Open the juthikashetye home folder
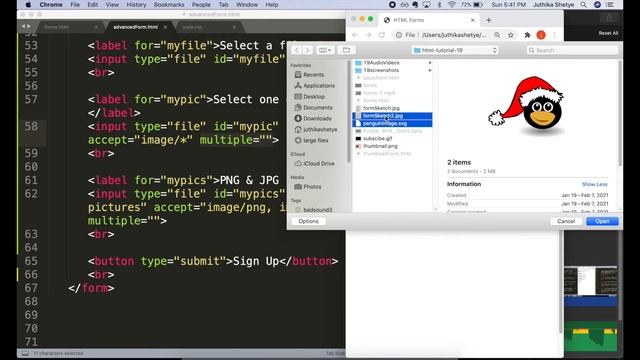This screenshot has height=360, width=640. [x=320, y=129]
